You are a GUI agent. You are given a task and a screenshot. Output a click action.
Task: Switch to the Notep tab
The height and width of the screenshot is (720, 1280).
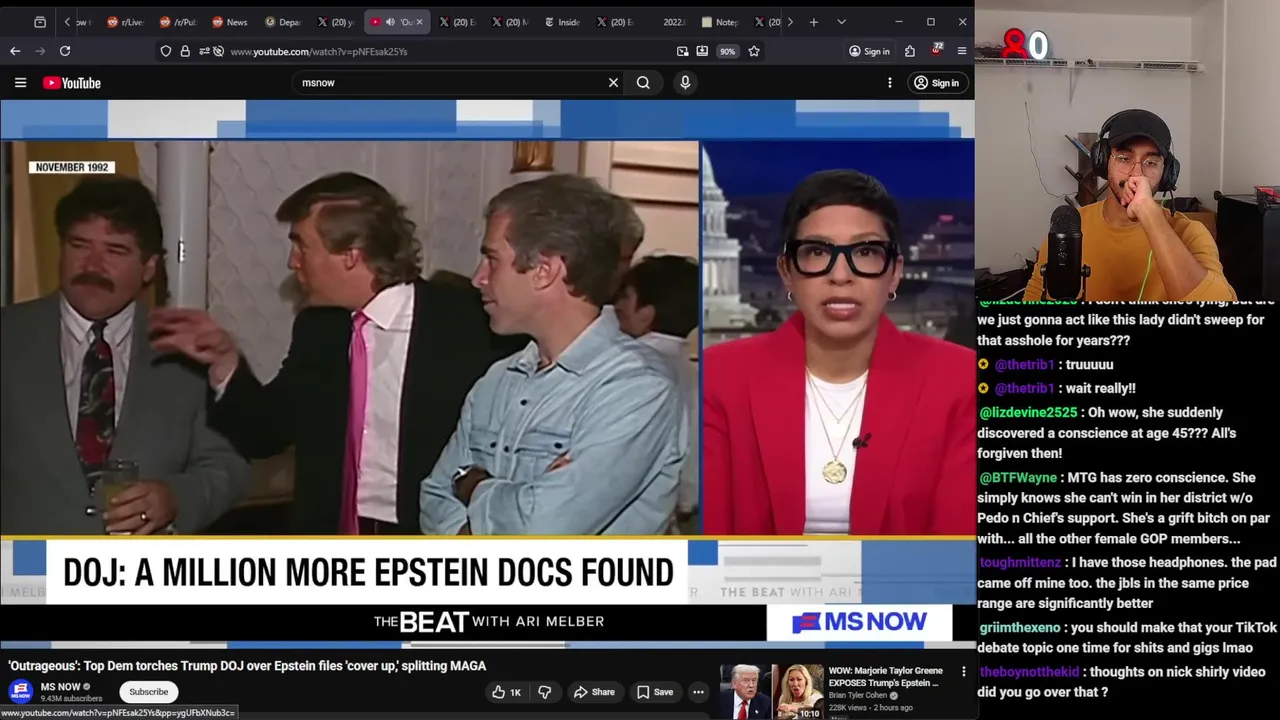[720, 22]
